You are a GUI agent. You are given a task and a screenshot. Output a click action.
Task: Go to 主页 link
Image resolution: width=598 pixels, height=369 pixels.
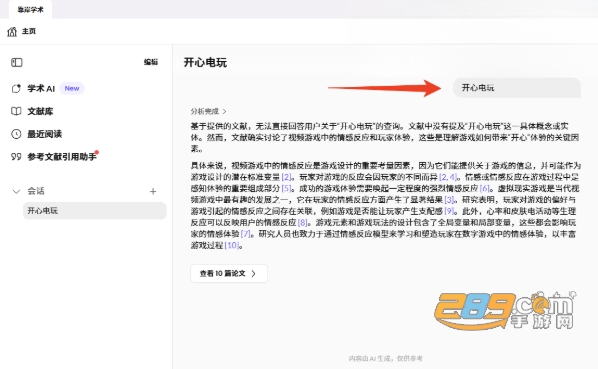[29, 31]
